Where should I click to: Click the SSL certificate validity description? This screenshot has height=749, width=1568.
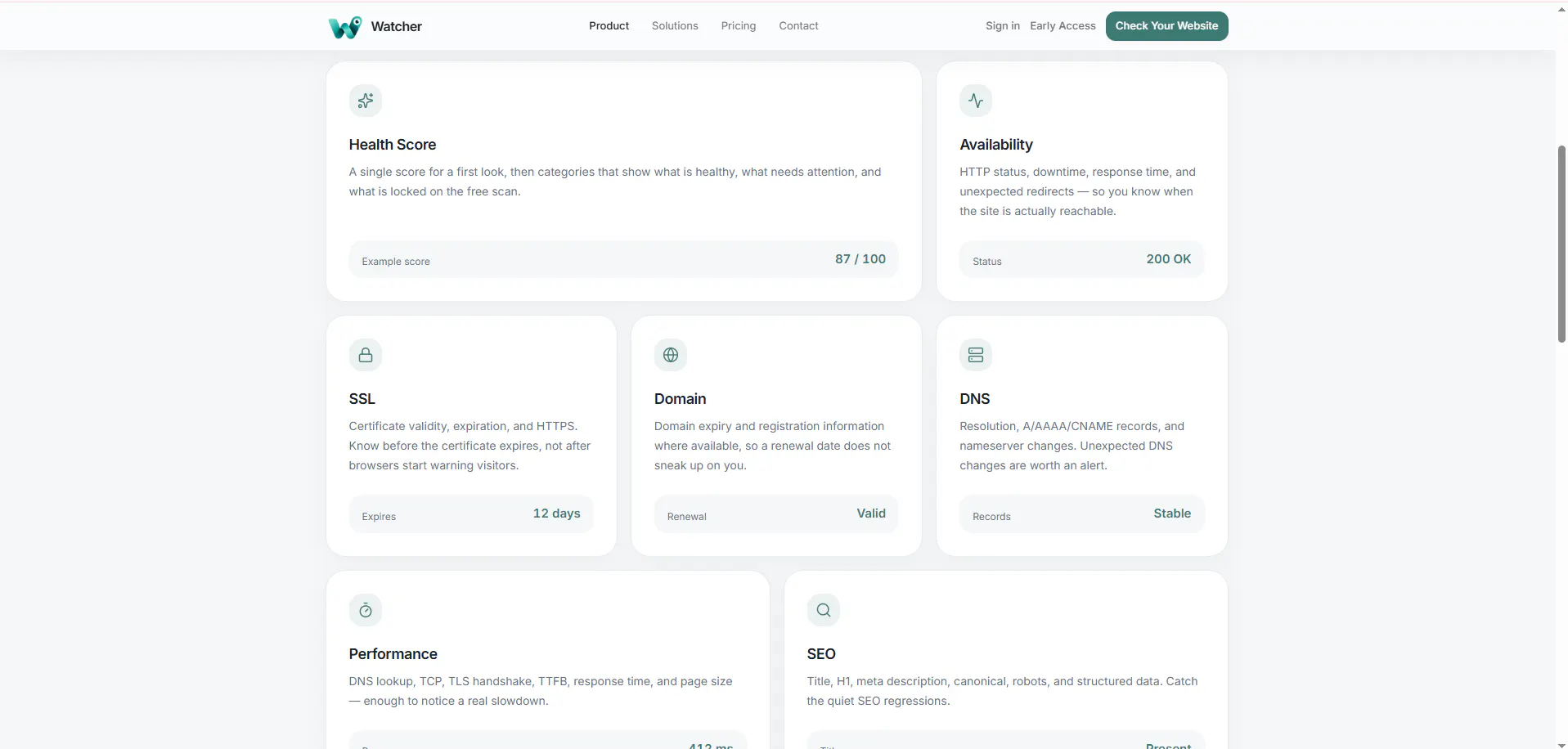coord(470,446)
